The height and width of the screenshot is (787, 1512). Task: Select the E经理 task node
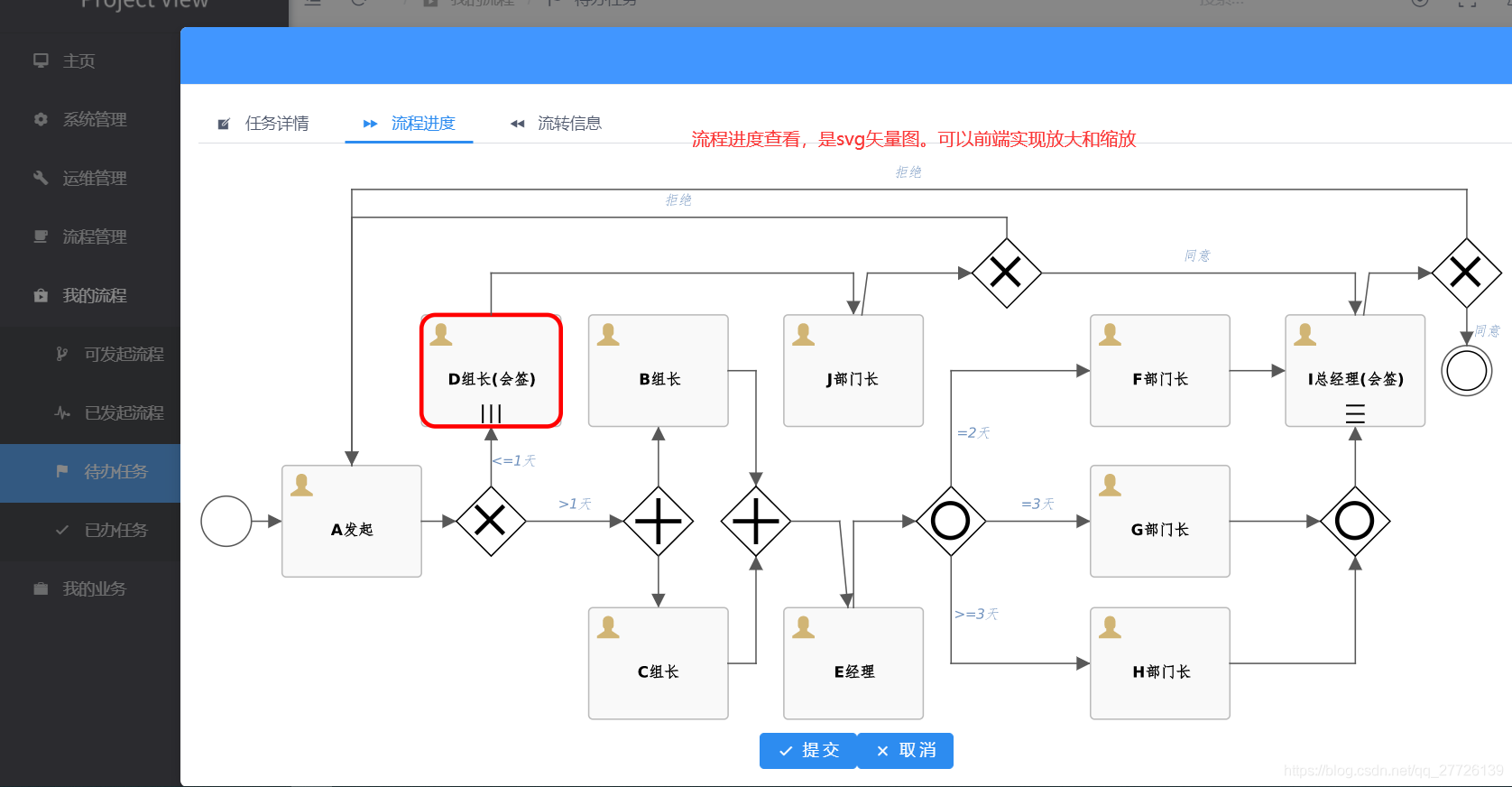point(853,663)
